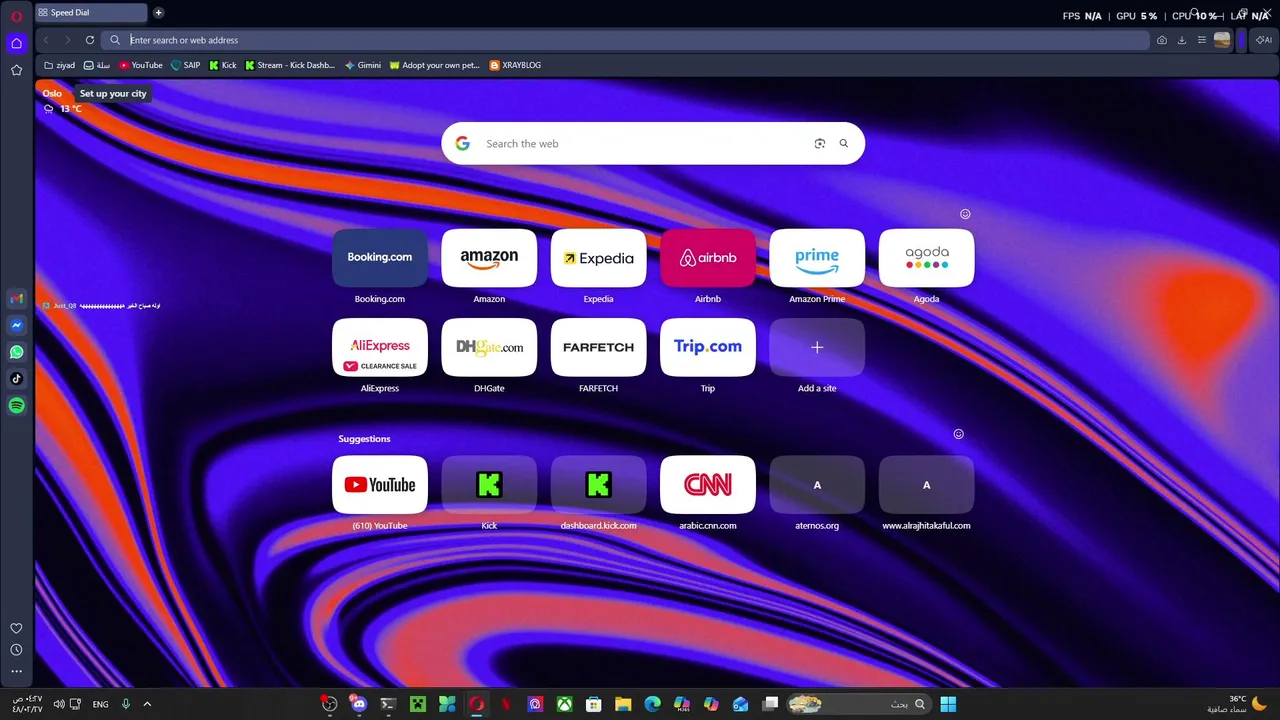Open sidebar setup three-dots menu
1280x720 pixels.
16,671
